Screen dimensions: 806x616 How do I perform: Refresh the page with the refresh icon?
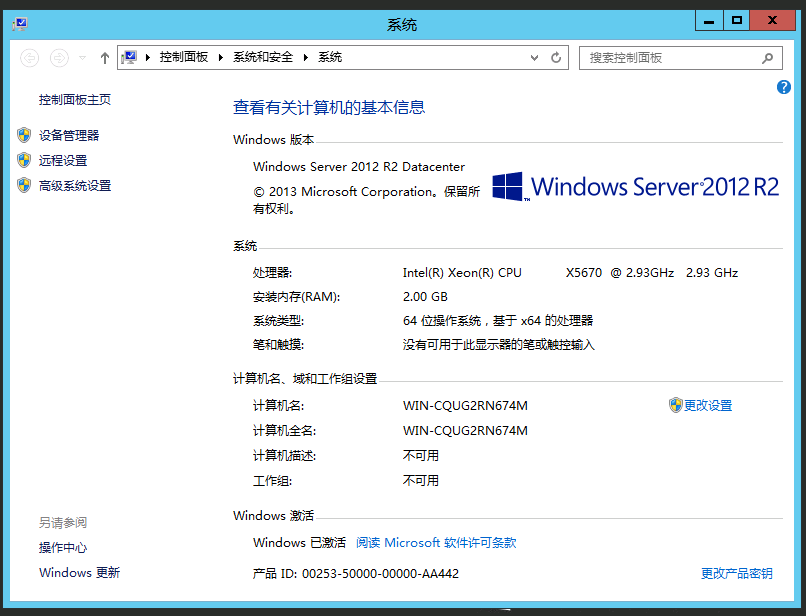[x=556, y=58]
